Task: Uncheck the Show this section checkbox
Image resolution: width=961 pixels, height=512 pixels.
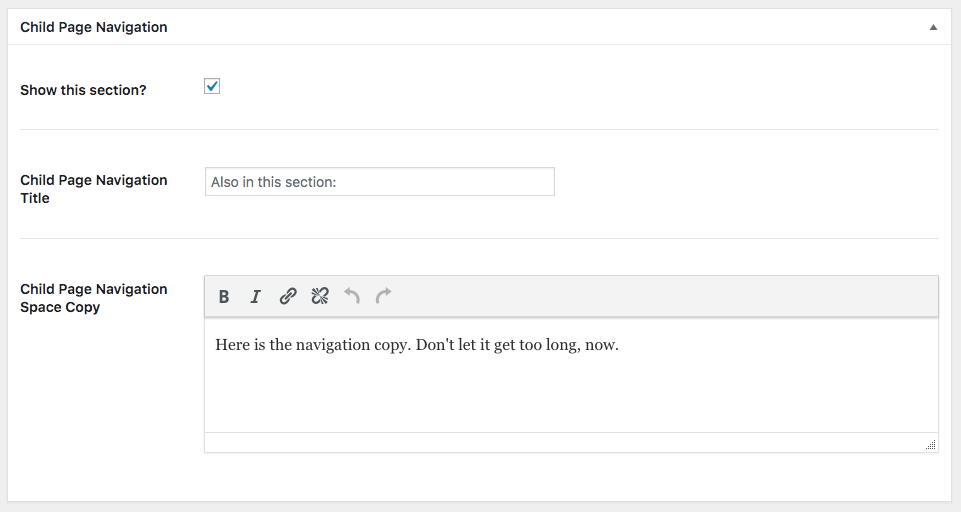Action: [x=212, y=86]
